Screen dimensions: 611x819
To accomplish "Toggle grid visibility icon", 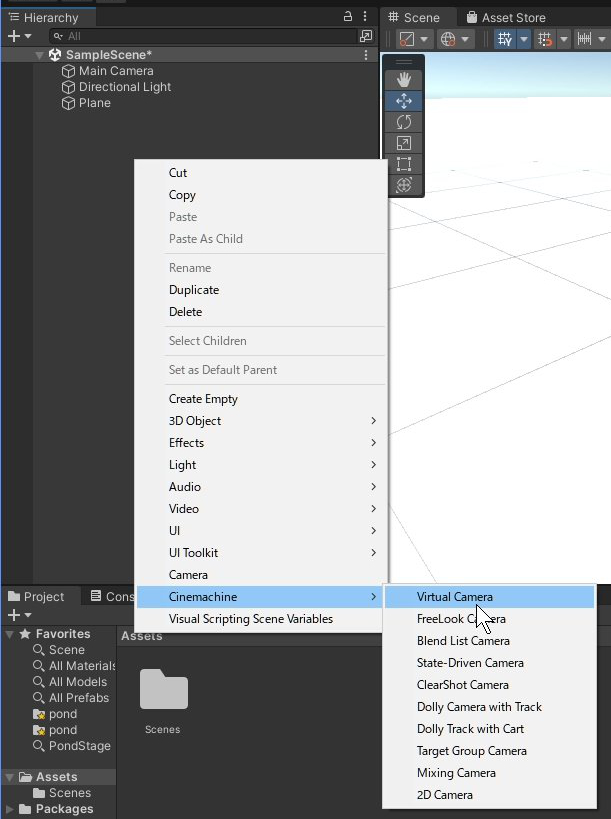I will tap(504, 39).
